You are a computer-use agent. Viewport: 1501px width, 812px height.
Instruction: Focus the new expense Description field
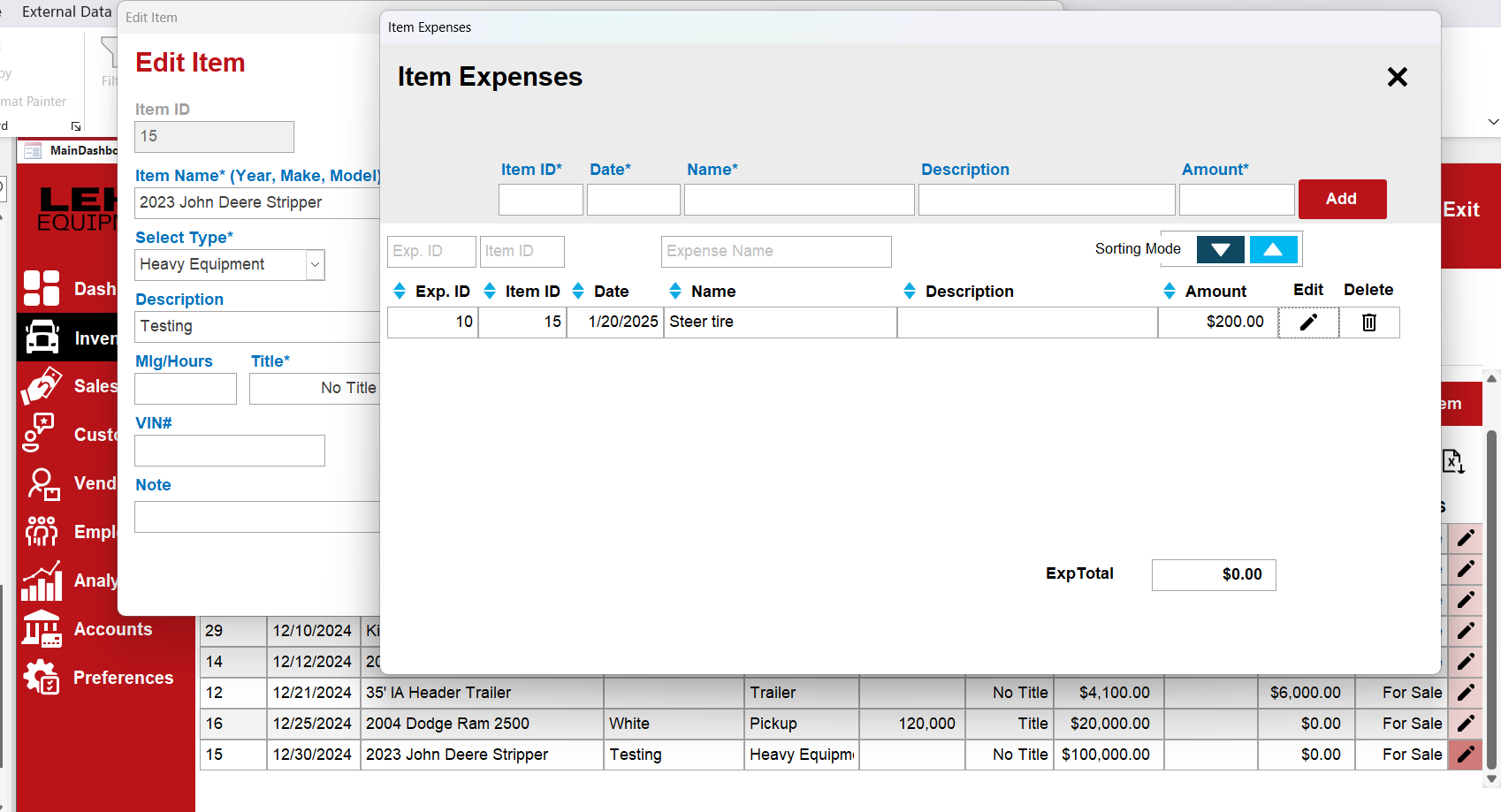pyautogui.click(x=1047, y=200)
